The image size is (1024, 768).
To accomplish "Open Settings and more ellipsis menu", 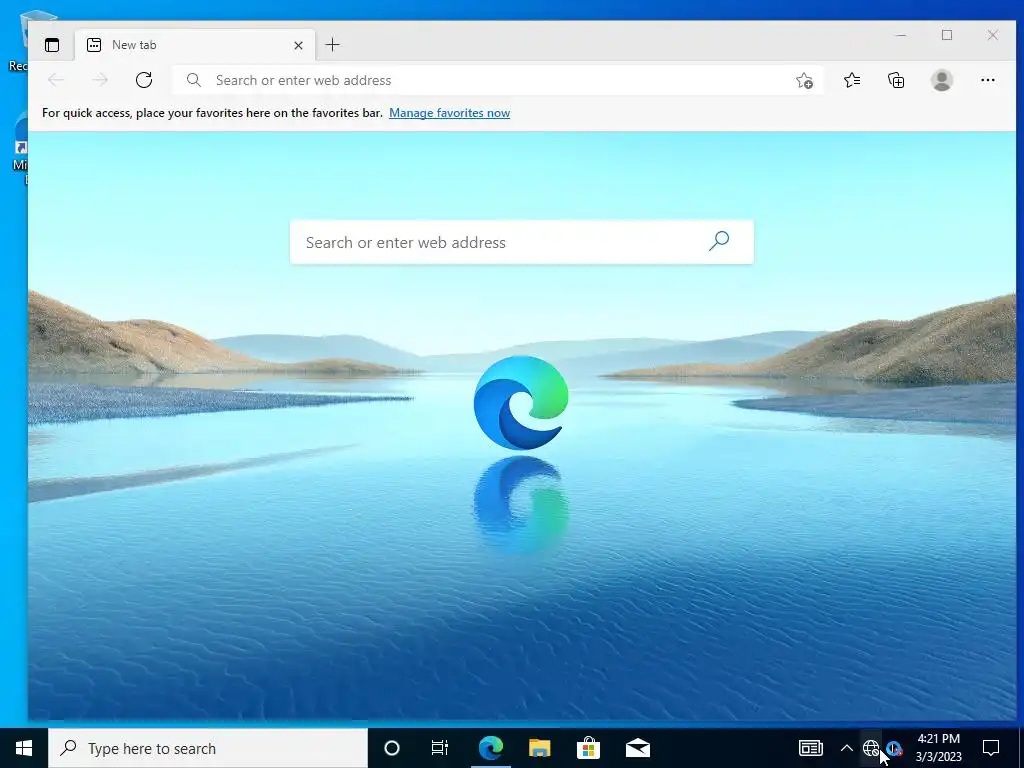I will [x=987, y=80].
